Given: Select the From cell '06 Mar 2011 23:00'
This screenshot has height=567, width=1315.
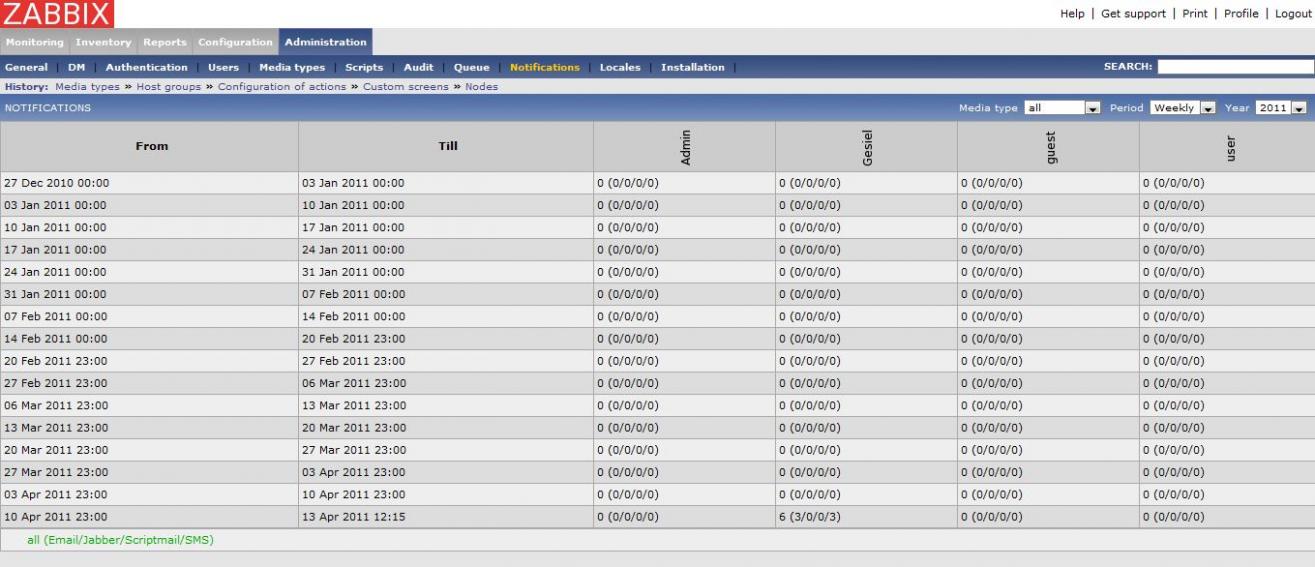Looking at the screenshot, I should [x=149, y=405].
